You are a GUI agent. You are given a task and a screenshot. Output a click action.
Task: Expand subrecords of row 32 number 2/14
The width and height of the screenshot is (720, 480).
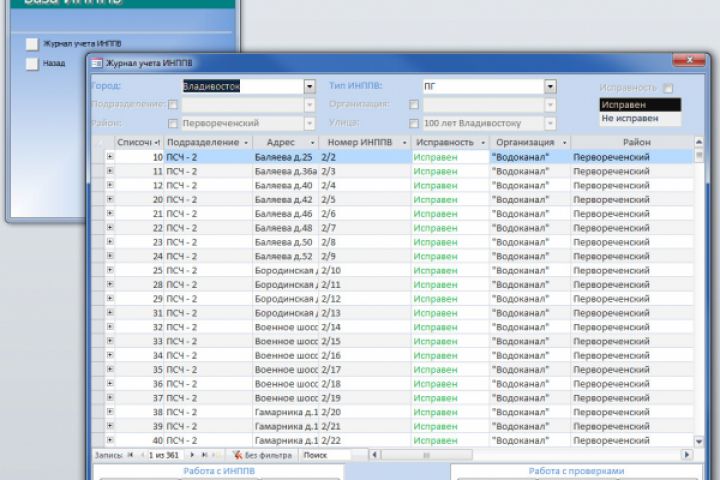[x=110, y=327]
